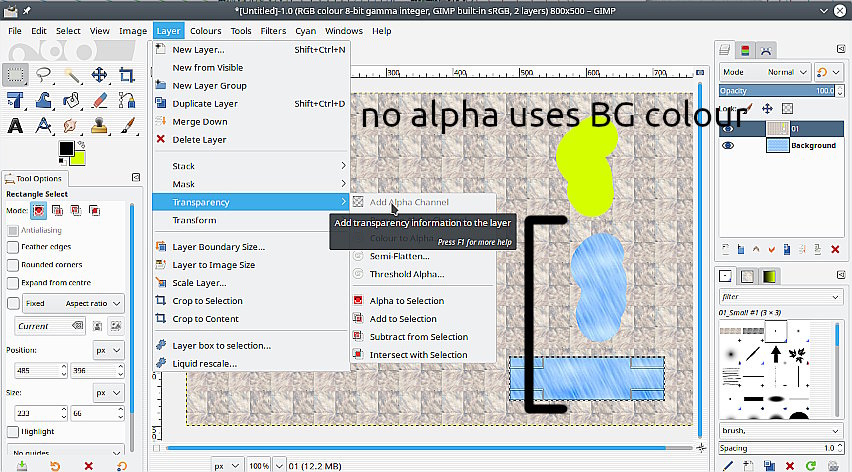The image size is (852, 472).
Task: Open the Size units px dropdown
Action: [108, 393]
